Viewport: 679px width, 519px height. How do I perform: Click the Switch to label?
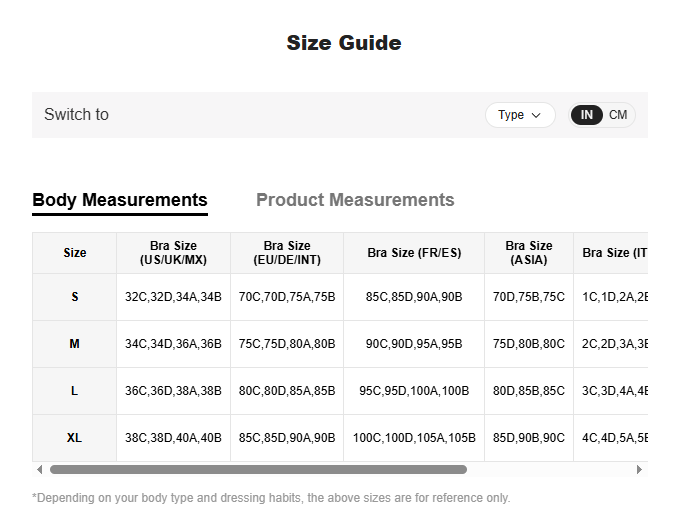click(x=76, y=115)
